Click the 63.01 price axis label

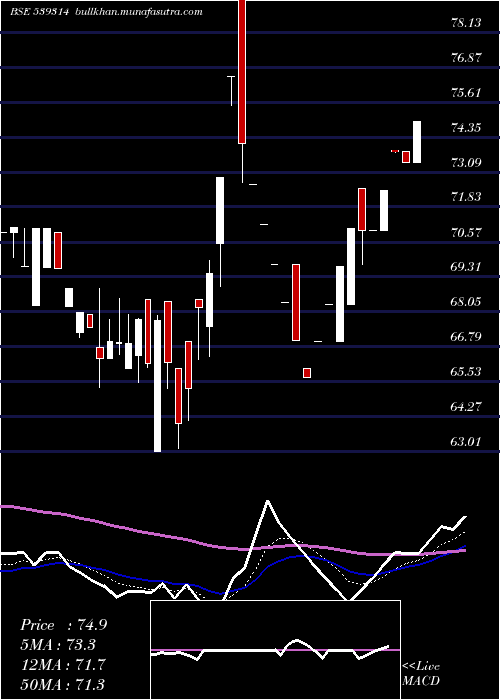click(x=467, y=442)
